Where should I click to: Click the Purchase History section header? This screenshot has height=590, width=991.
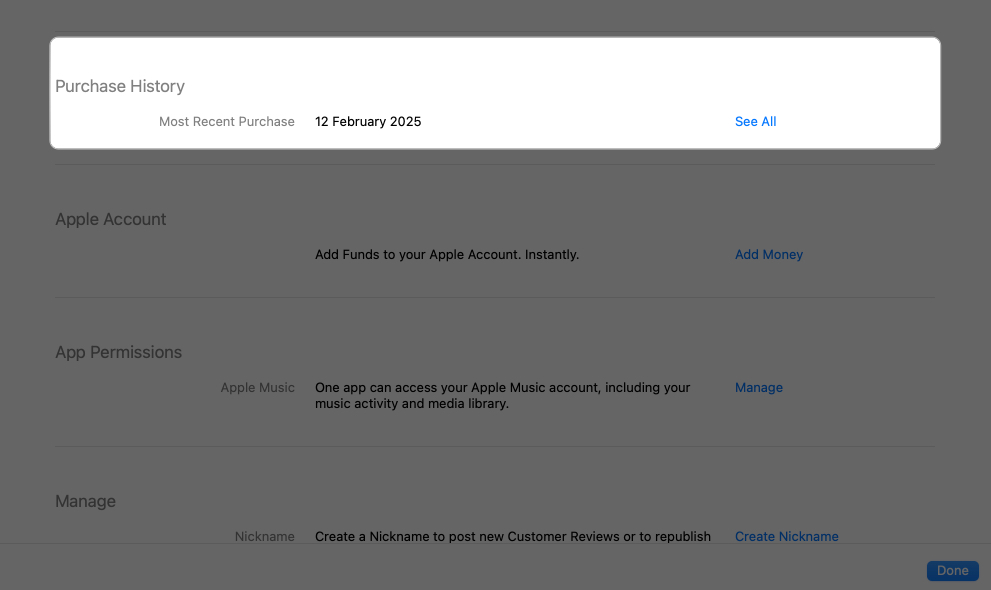pos(119,86)
